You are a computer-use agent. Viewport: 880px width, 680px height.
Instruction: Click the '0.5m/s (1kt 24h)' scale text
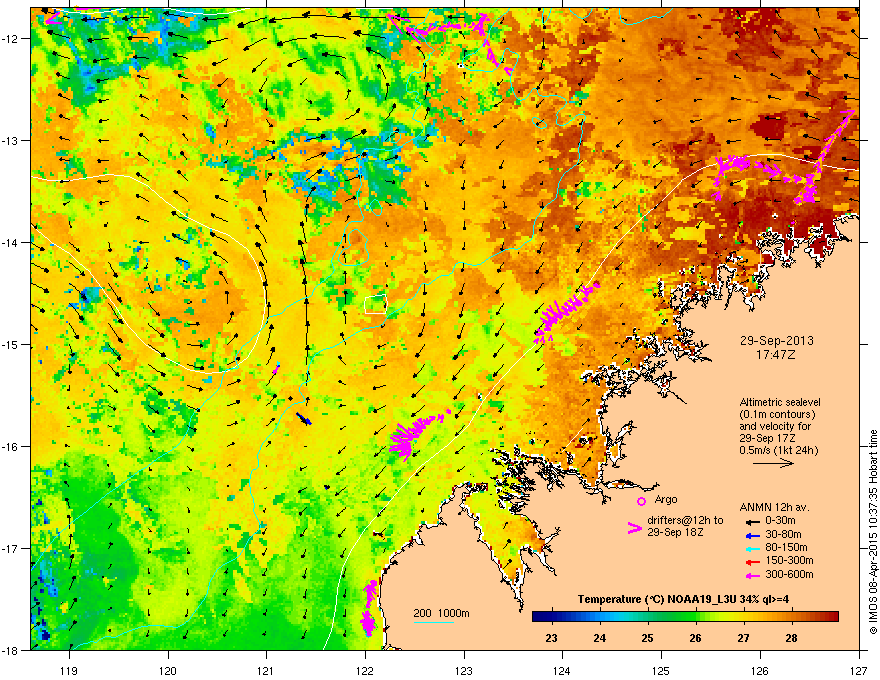(x=779, y=451)
